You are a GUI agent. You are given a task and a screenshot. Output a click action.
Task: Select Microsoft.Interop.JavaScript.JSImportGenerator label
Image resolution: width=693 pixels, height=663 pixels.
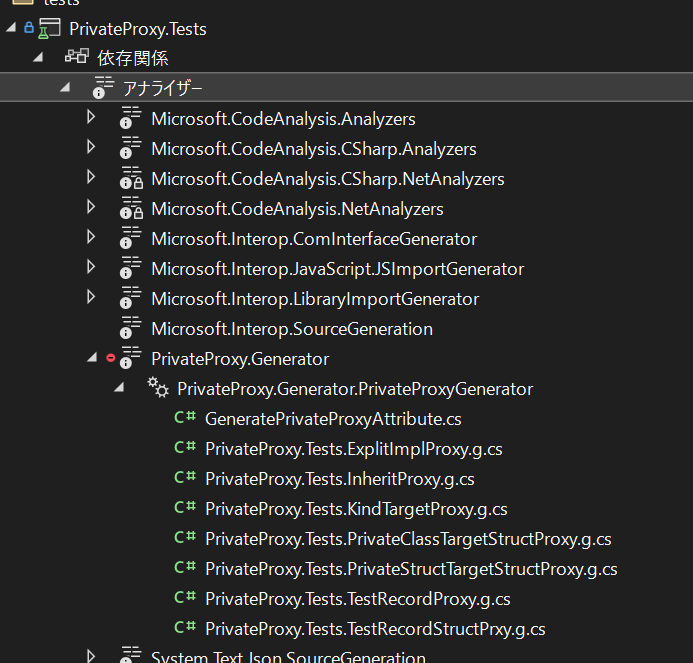(x=338, y=269)
